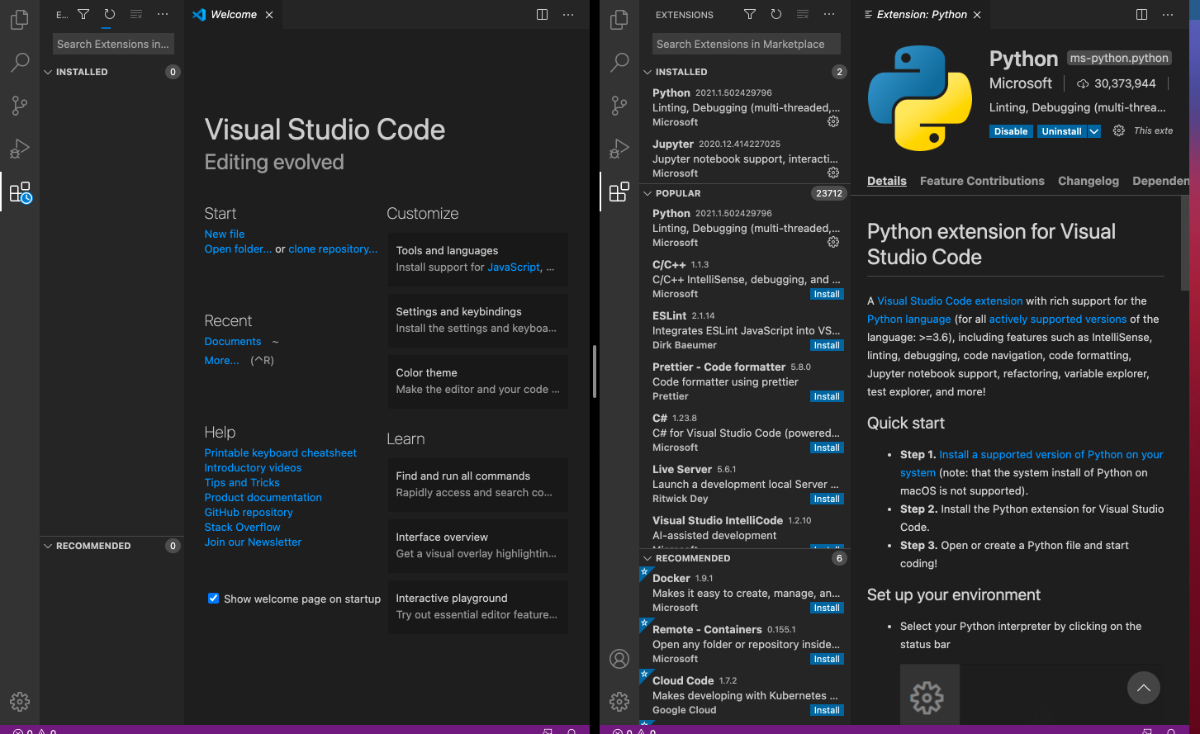
Task: Click the Open folder link
Action: (x=238, y=249)
